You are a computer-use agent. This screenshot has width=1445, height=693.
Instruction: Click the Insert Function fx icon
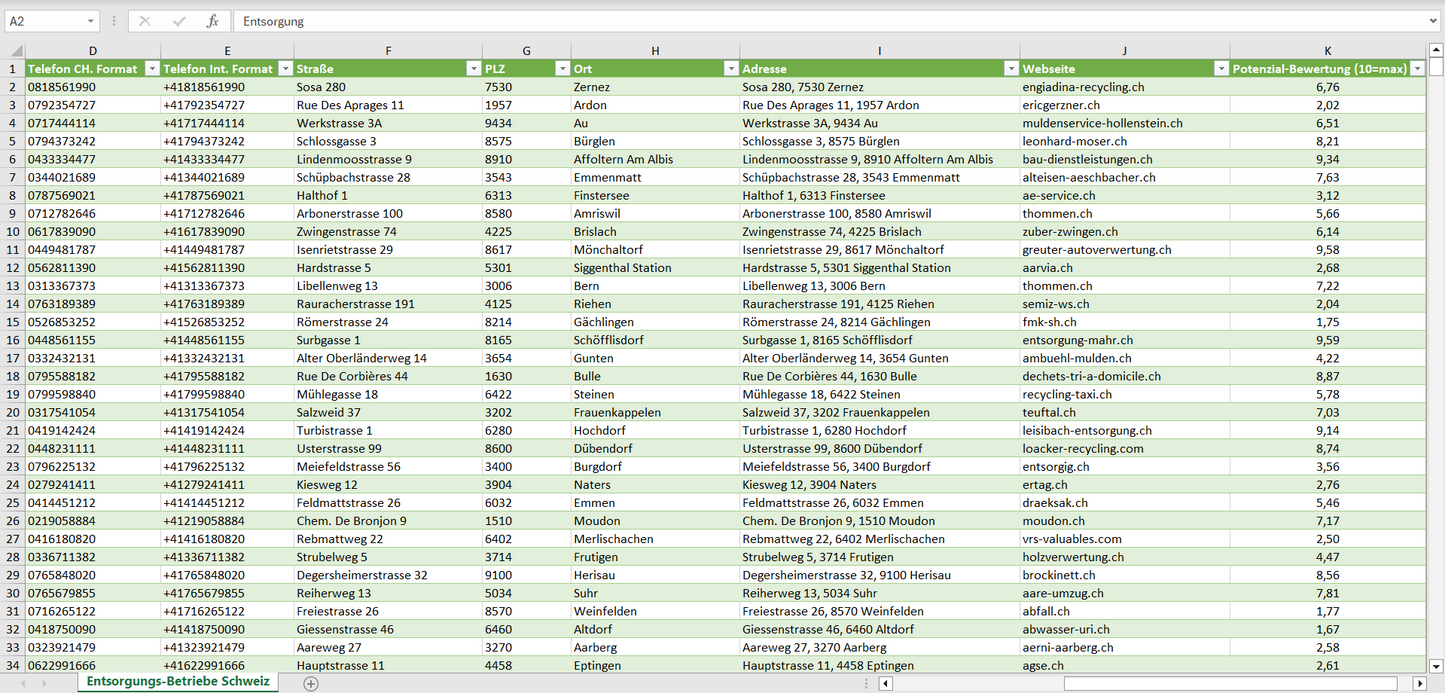(x=212, y=21)
